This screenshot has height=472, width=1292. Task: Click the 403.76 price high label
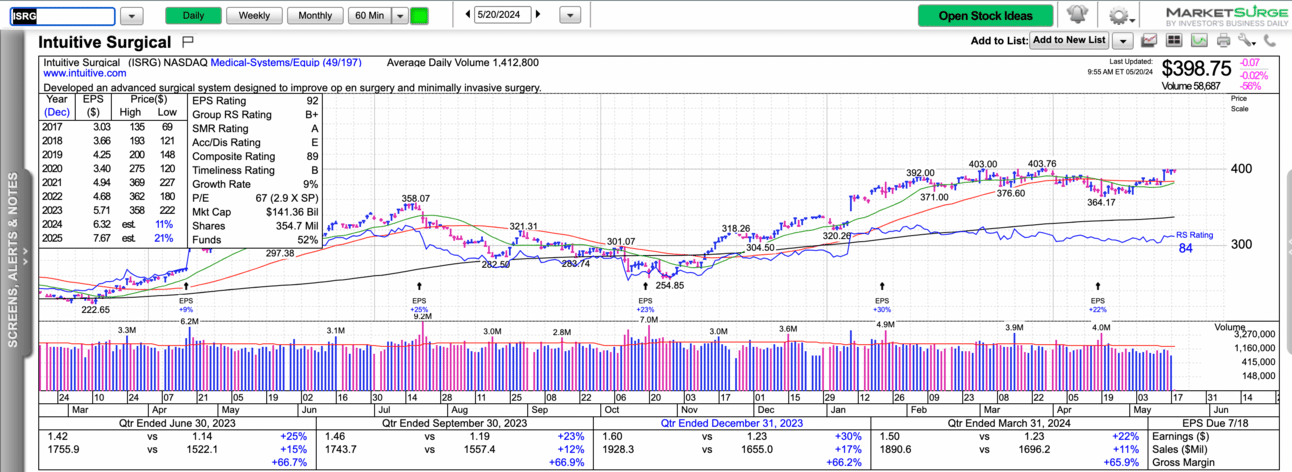pyautogui.click(x=1042, y=164)
